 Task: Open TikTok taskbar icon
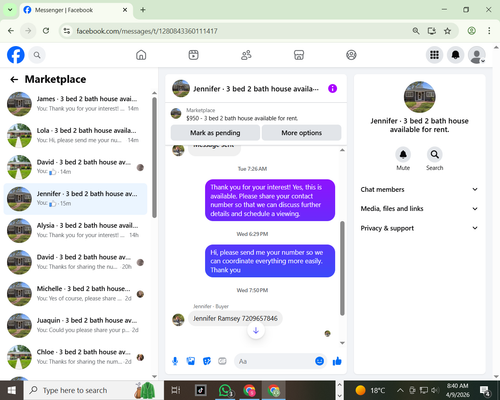[x=200, y=390]
